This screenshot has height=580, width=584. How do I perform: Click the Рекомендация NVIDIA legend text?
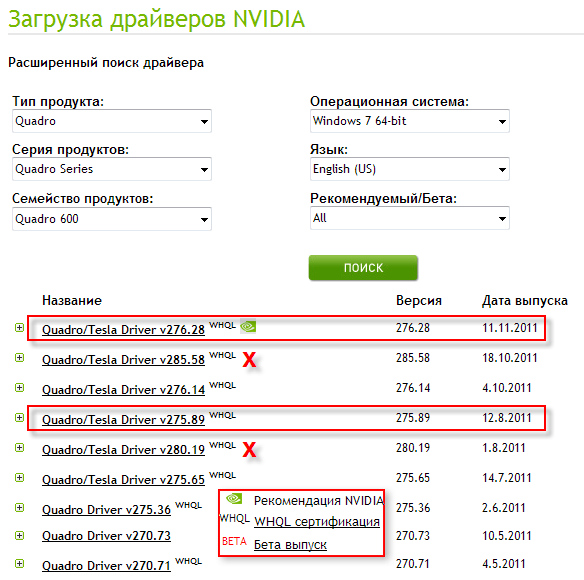coord(319,501)
